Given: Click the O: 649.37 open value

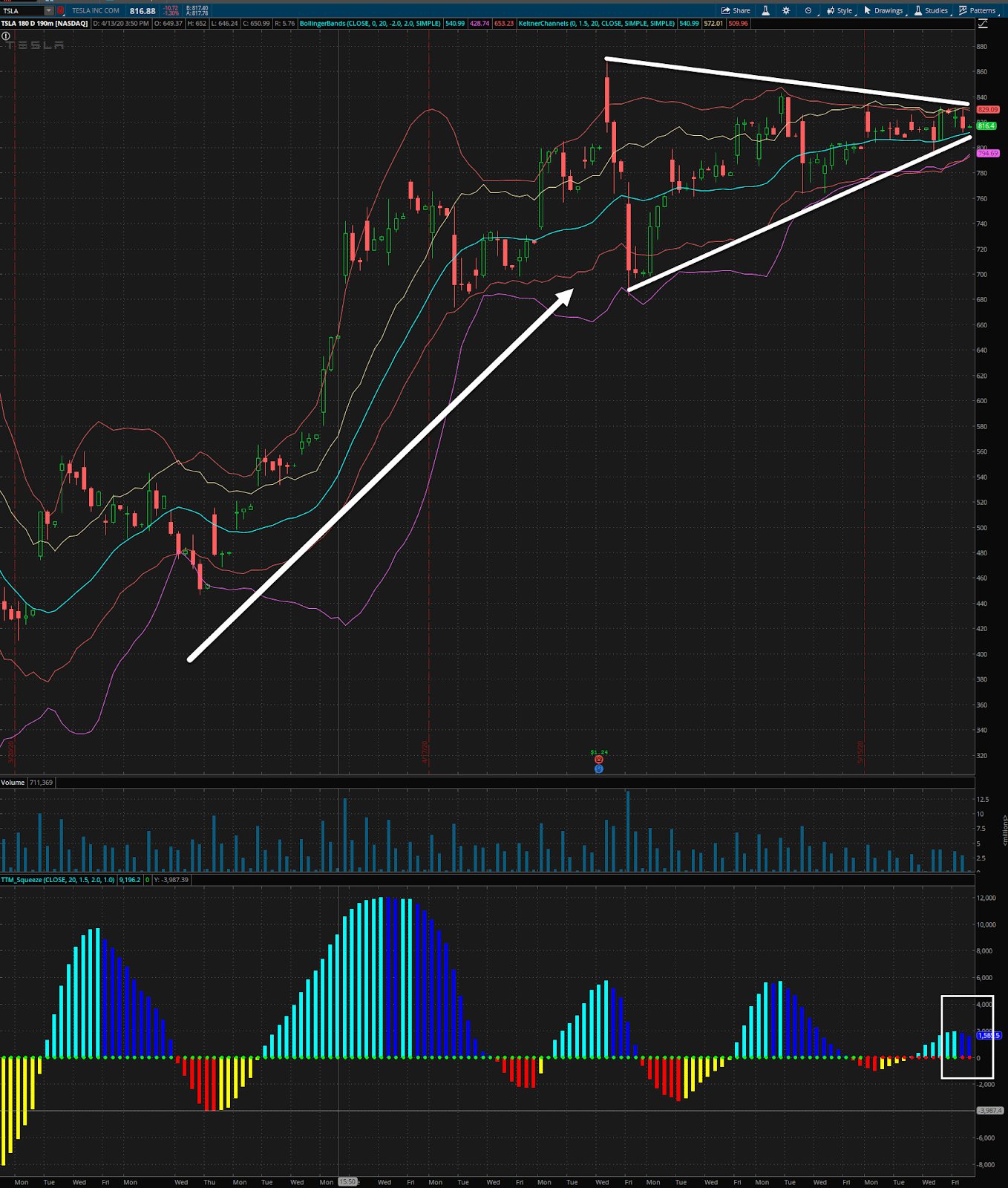Looking at the screenshot, I should click(168, 24).
